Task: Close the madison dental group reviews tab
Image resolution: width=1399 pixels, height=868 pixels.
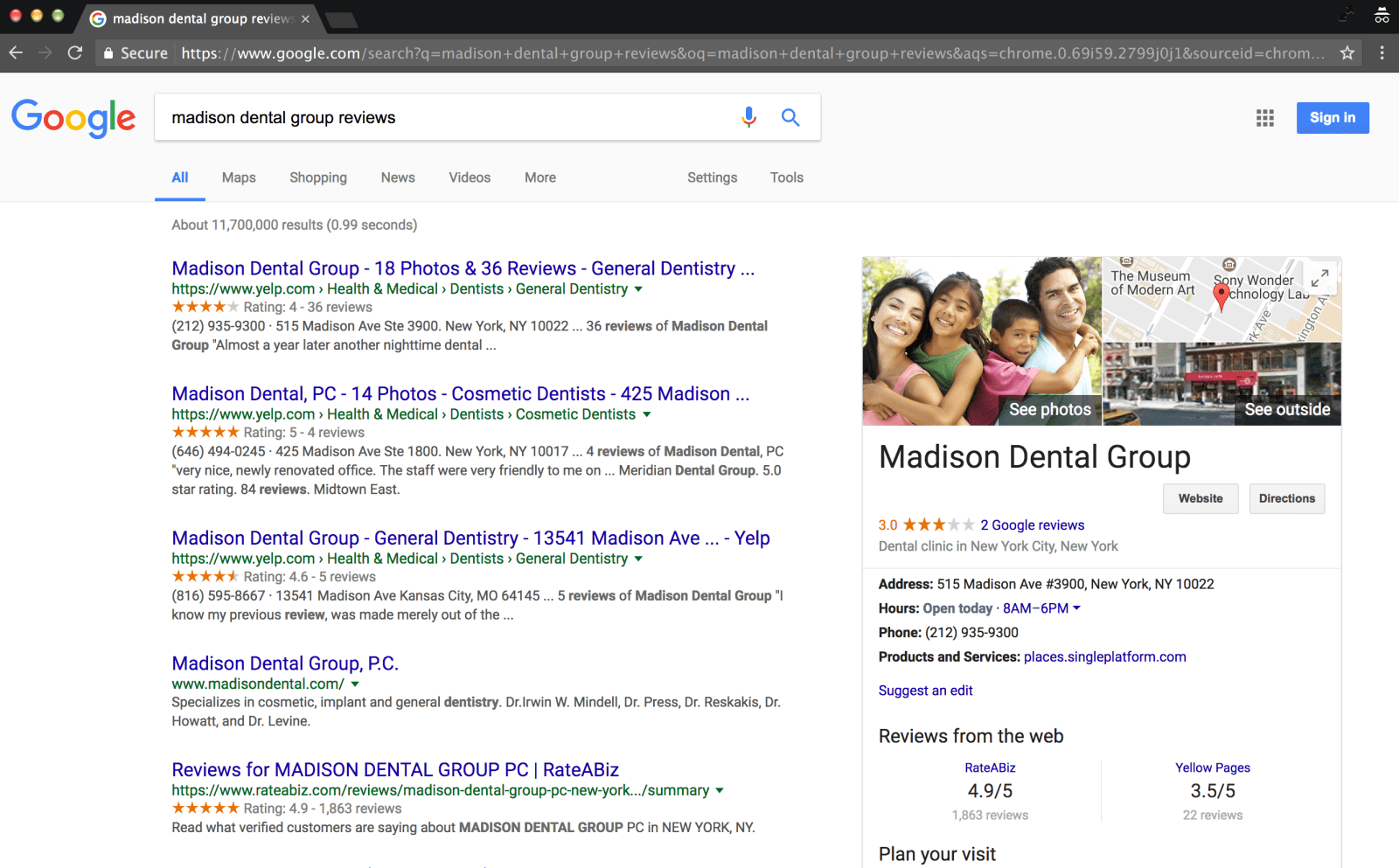Action: point(305,19)
